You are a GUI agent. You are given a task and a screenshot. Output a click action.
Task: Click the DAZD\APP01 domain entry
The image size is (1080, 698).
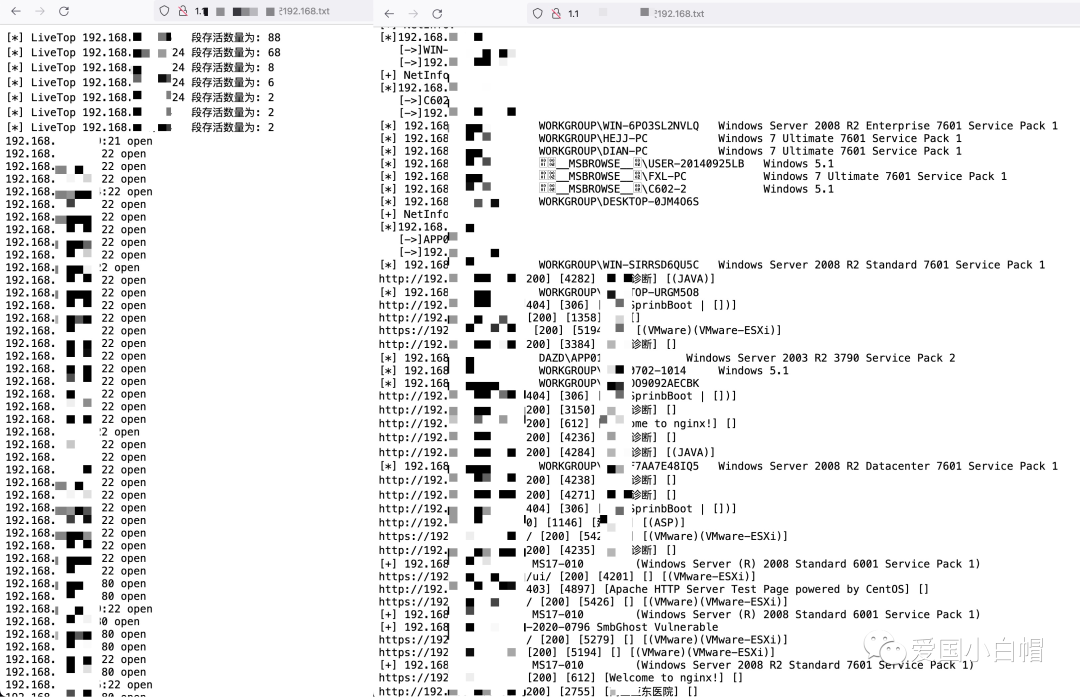pyautogui.click(x=570, y=358)
